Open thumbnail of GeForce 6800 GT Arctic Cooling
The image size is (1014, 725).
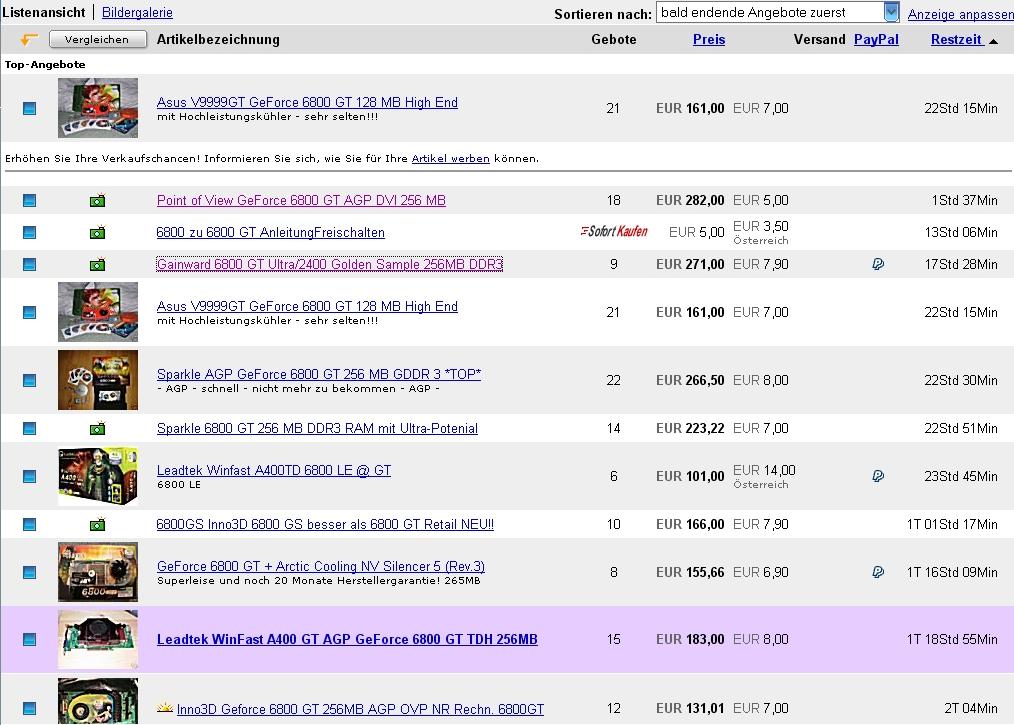[97, 572]
